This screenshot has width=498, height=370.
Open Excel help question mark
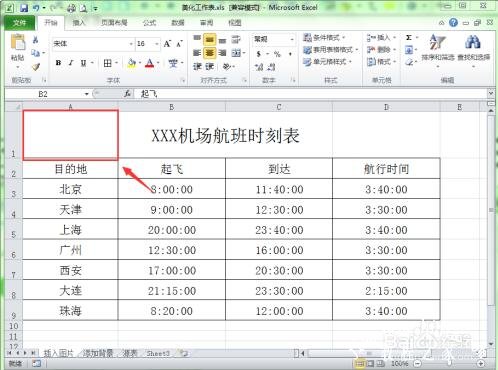pyautogui.click(x=453, y=22)
